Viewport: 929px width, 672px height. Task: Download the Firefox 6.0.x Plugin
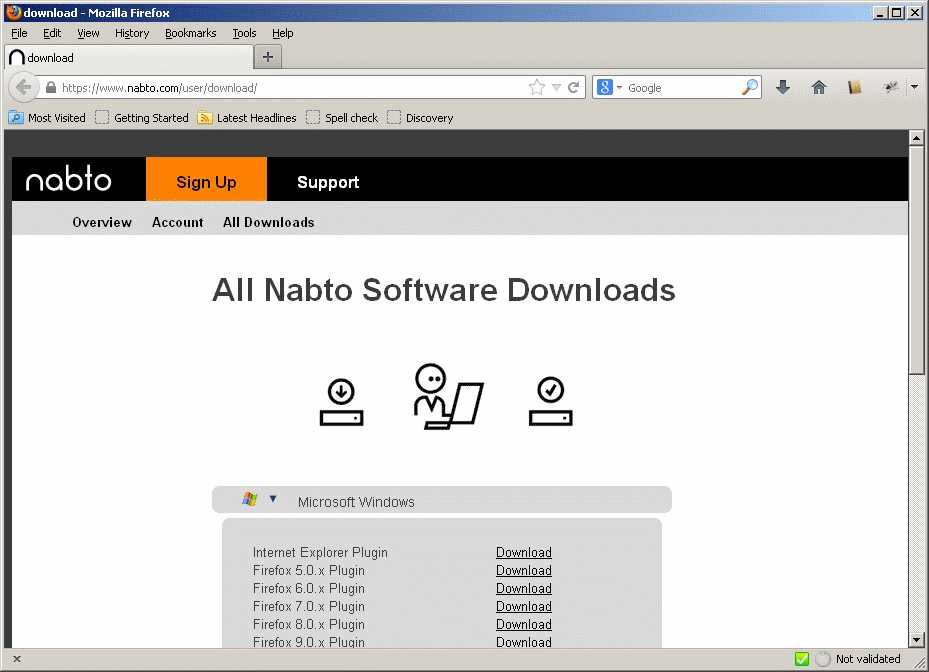524,588
